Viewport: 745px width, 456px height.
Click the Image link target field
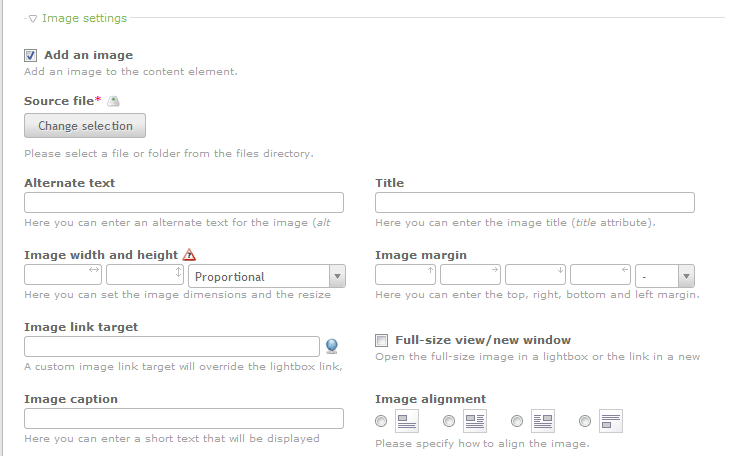click(x=172, y=346)
